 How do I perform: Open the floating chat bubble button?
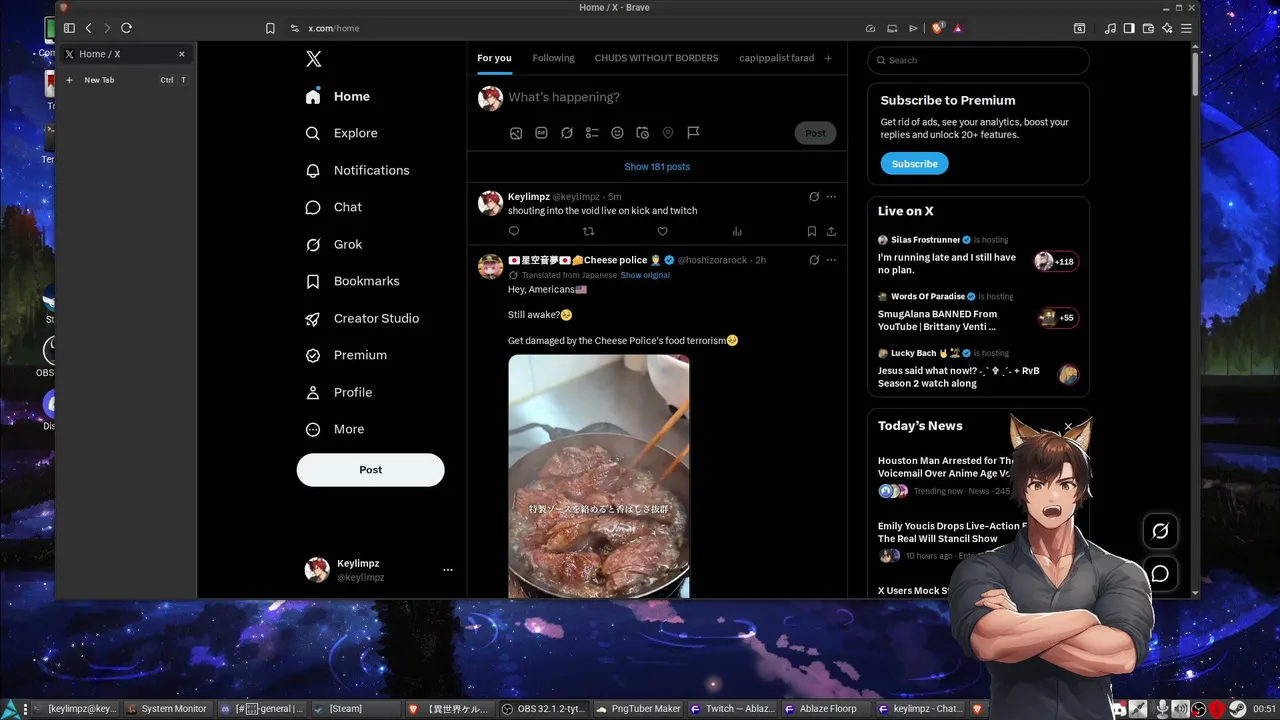(x=1160, y=574)
